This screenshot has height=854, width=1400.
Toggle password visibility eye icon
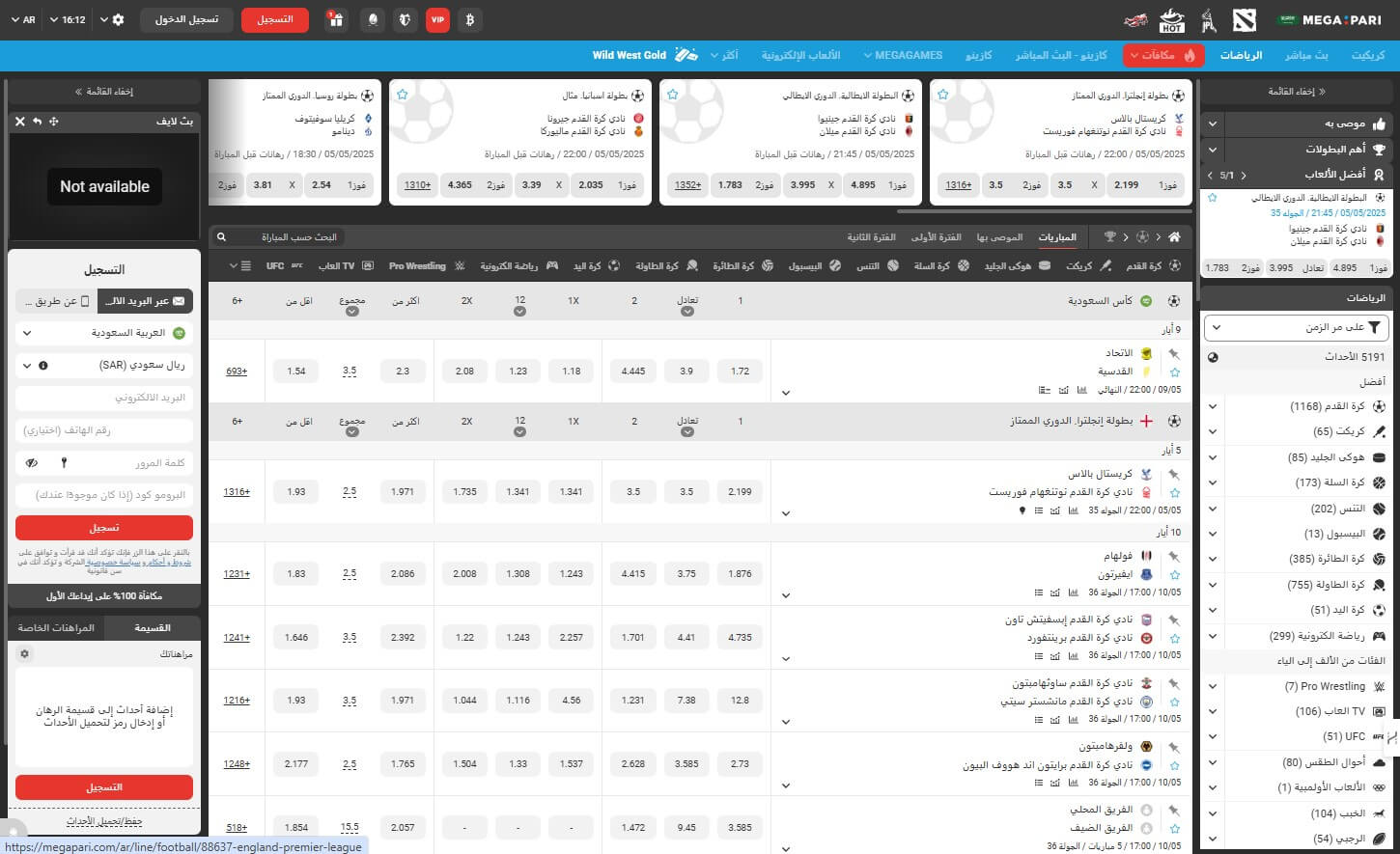[32, 463]
